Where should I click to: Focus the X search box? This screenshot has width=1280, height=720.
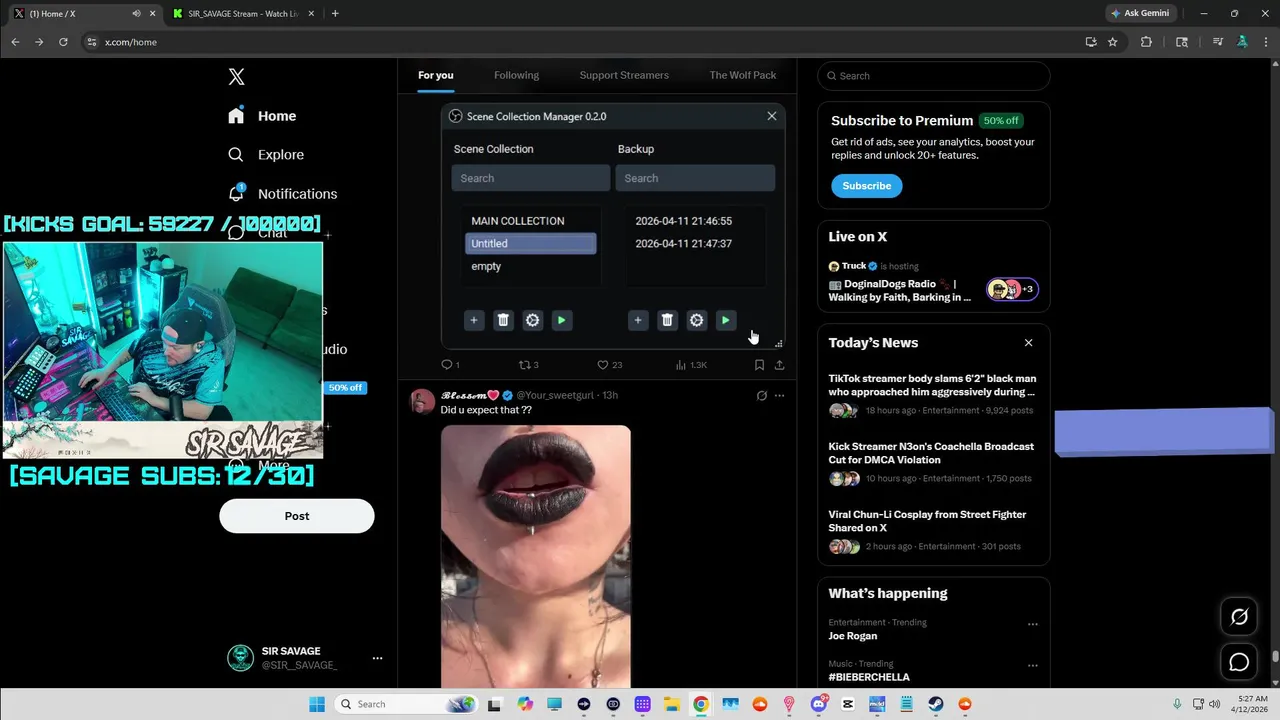(934, 76)
